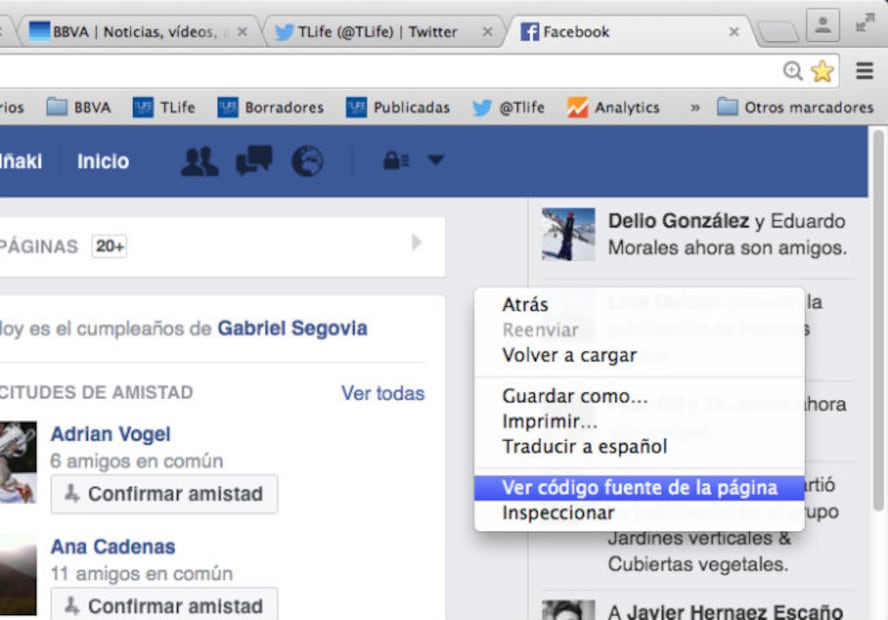Open Gabriel Segovia birthday link

[292, 328]
